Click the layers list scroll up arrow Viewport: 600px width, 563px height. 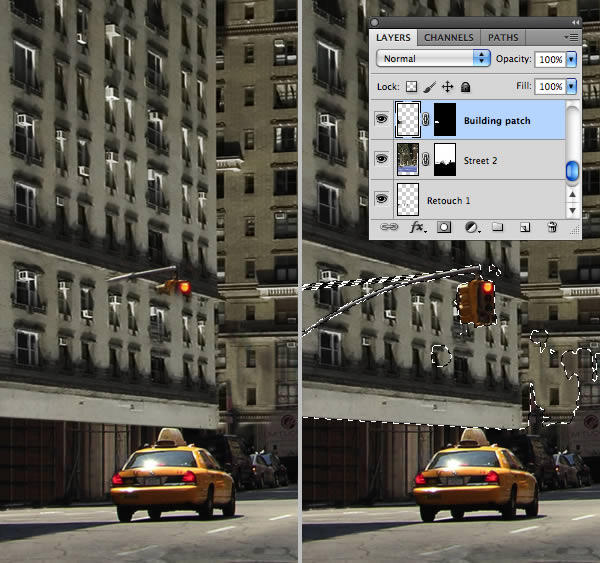(x=572, y=194)
